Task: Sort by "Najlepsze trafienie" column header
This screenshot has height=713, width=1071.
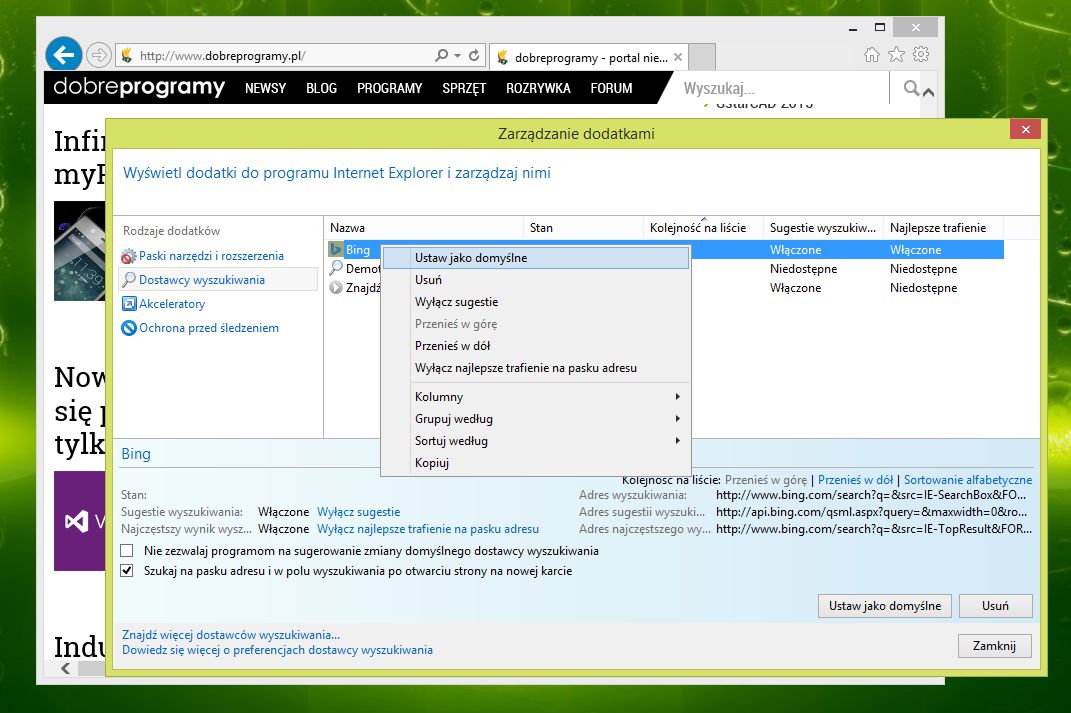Action: click(x=943, y=227)
